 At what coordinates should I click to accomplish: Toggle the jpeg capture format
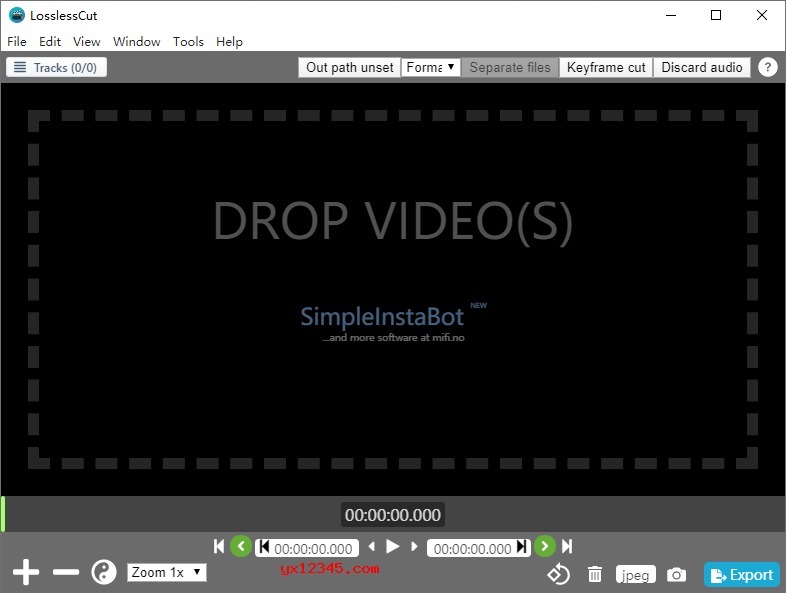coord(635,574)
